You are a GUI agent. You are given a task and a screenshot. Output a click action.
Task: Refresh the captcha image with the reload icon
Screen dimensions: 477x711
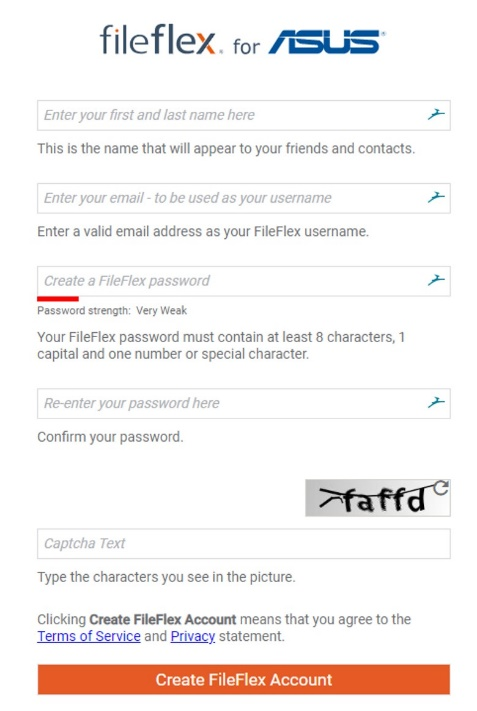point(441,488)
